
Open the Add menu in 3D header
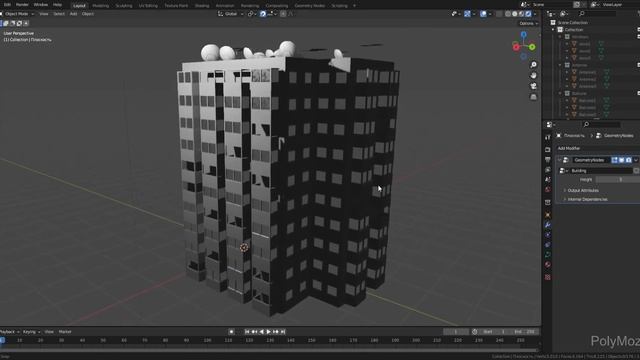tap(73, 14)
